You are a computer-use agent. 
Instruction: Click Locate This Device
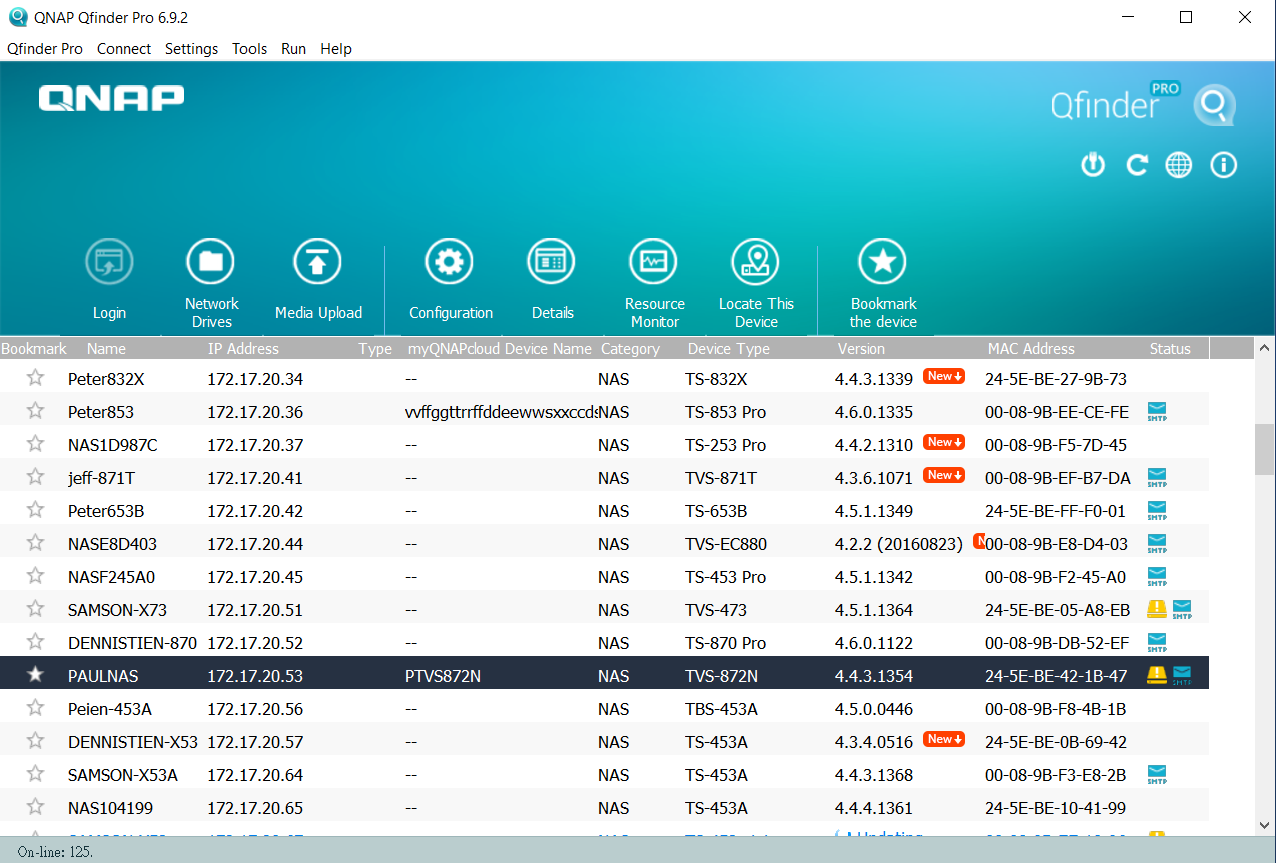(x=756, y=284)
